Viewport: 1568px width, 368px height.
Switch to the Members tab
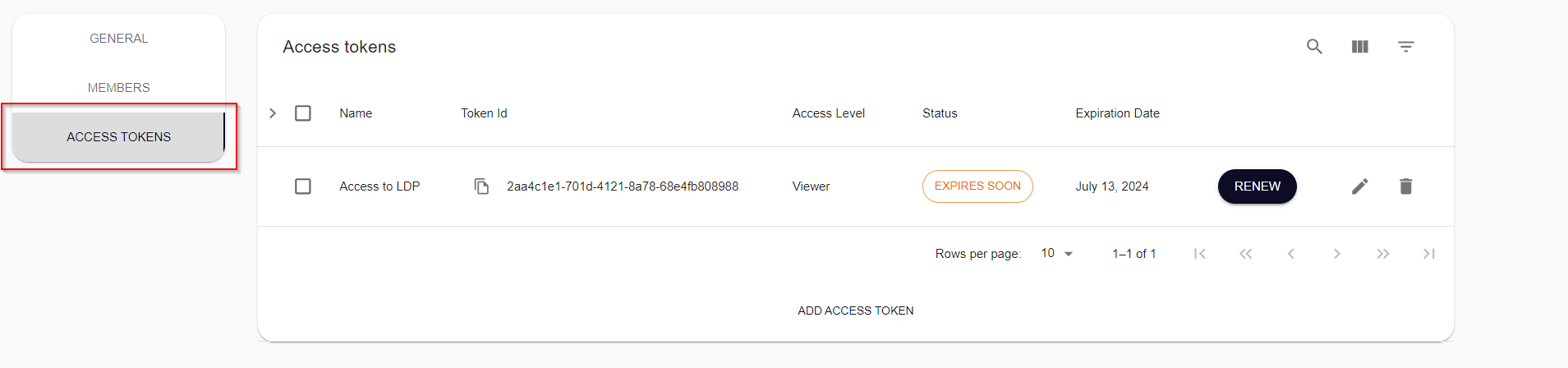119,88
